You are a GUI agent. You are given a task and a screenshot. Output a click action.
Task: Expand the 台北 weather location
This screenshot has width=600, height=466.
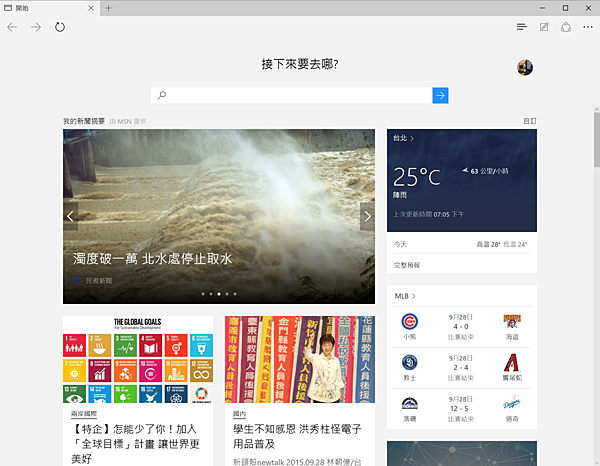point(403,138)
